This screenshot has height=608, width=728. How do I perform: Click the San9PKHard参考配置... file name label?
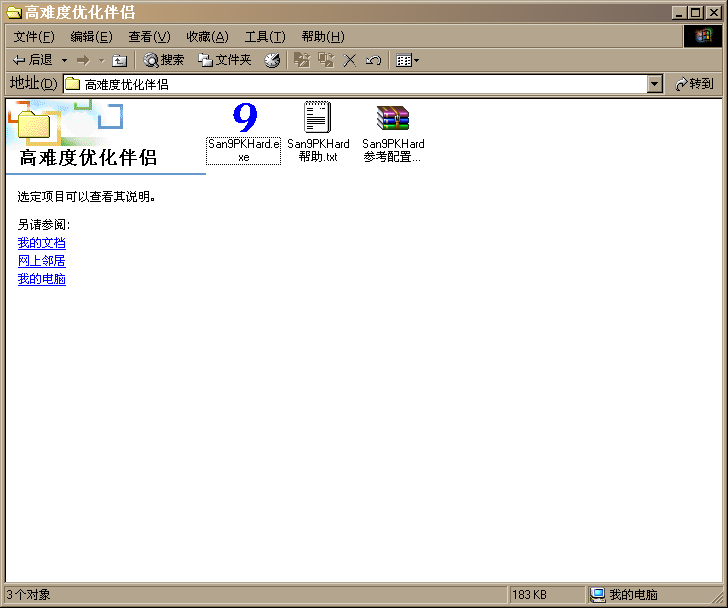[393, 150]
